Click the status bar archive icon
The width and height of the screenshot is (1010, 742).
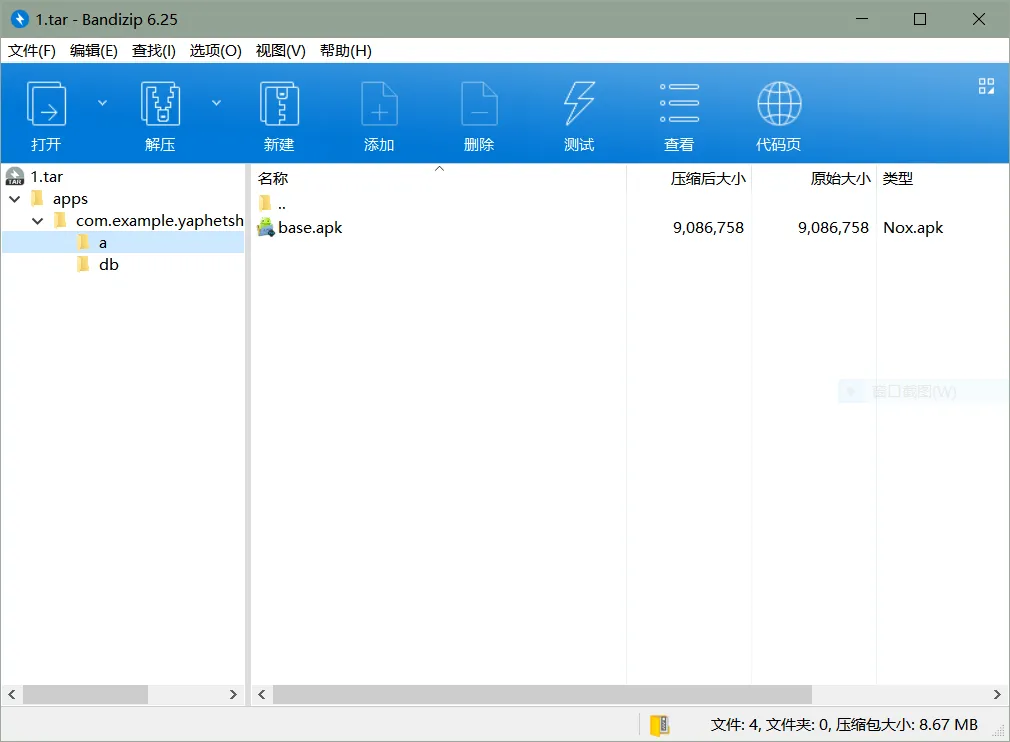tap(660, 725)
